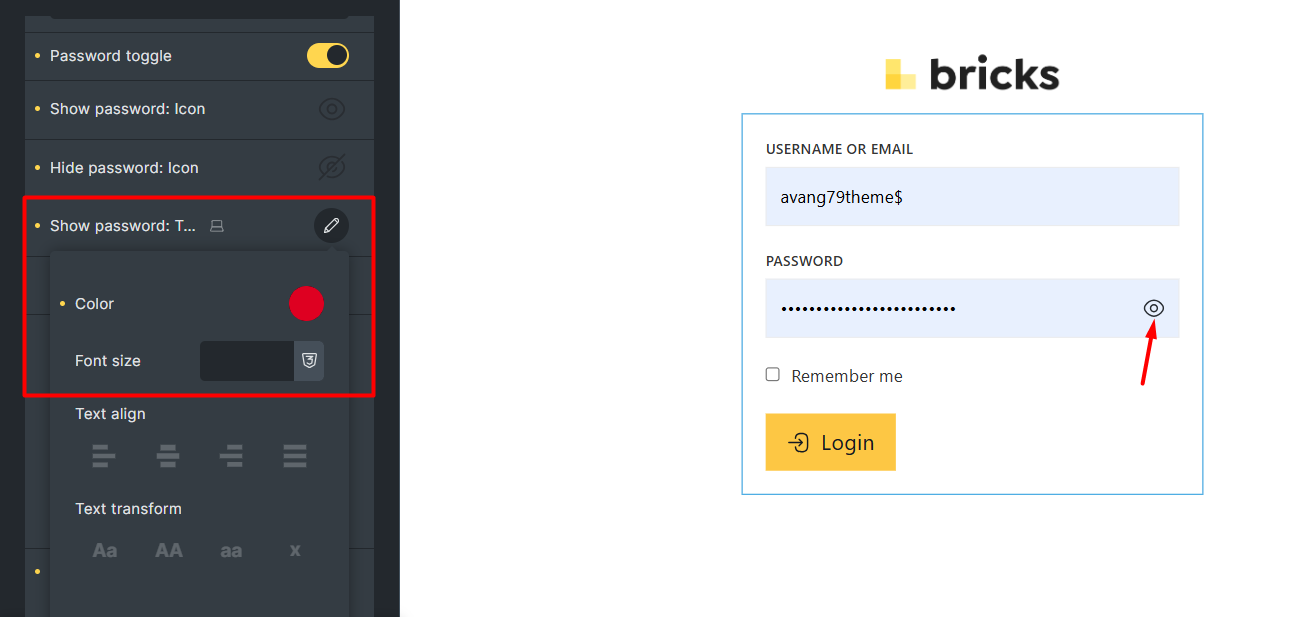Open typography editor via pencil icon
Viewport: 1309px width, 617px height.
pyautogui.click(x=331, y=226)
